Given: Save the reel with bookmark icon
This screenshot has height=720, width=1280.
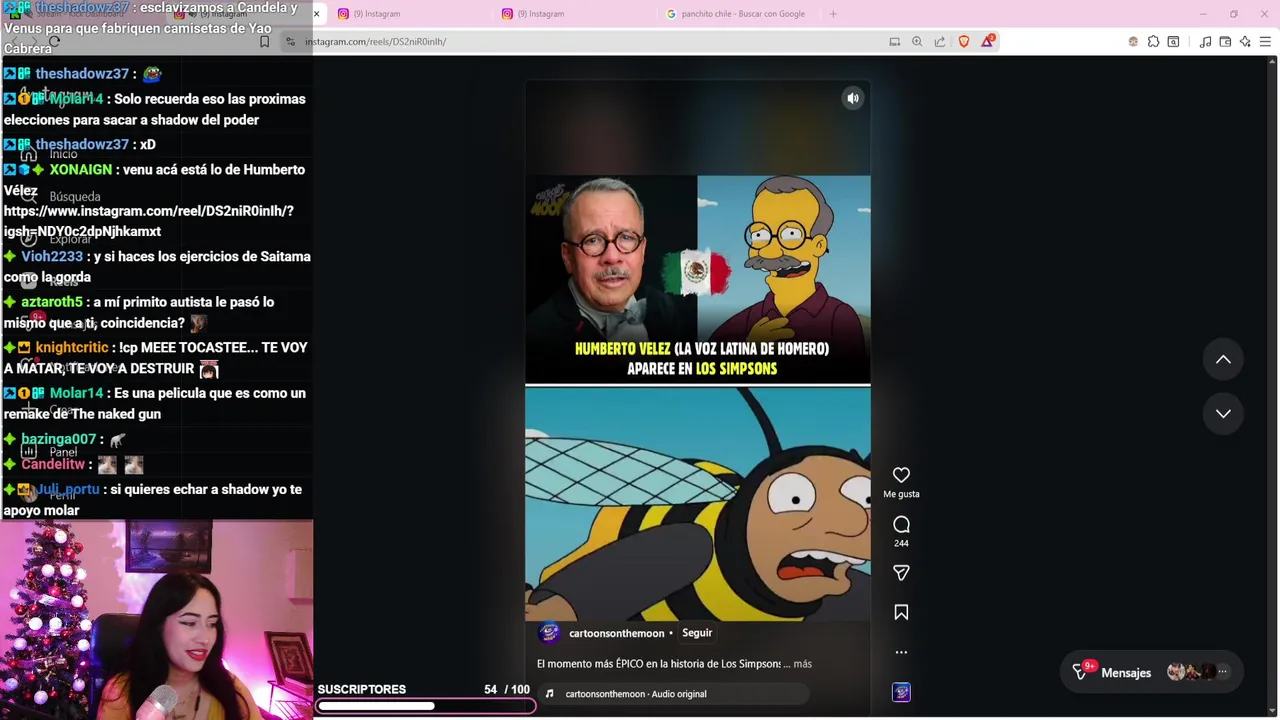Looking at the screenshot, I should pos(901,612).
